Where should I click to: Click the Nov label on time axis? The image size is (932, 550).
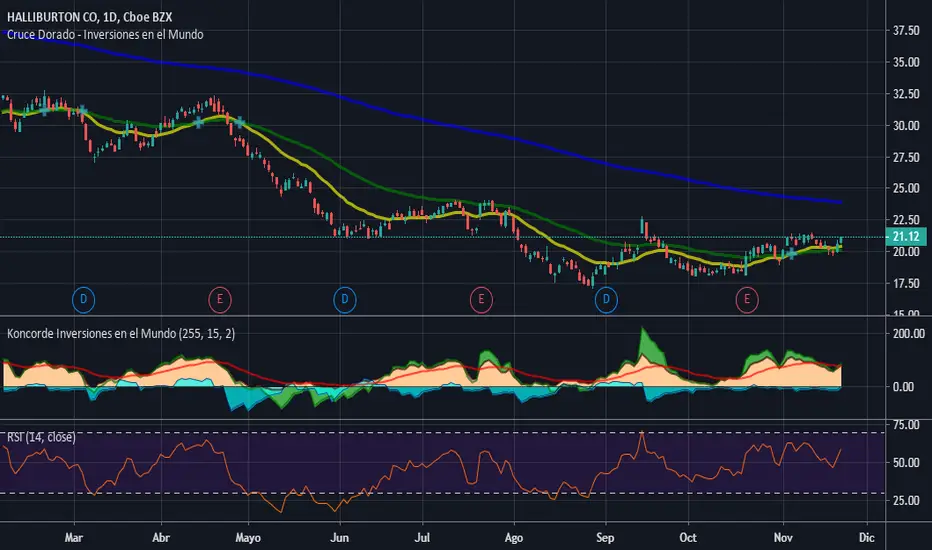click(x=783, y=538)
